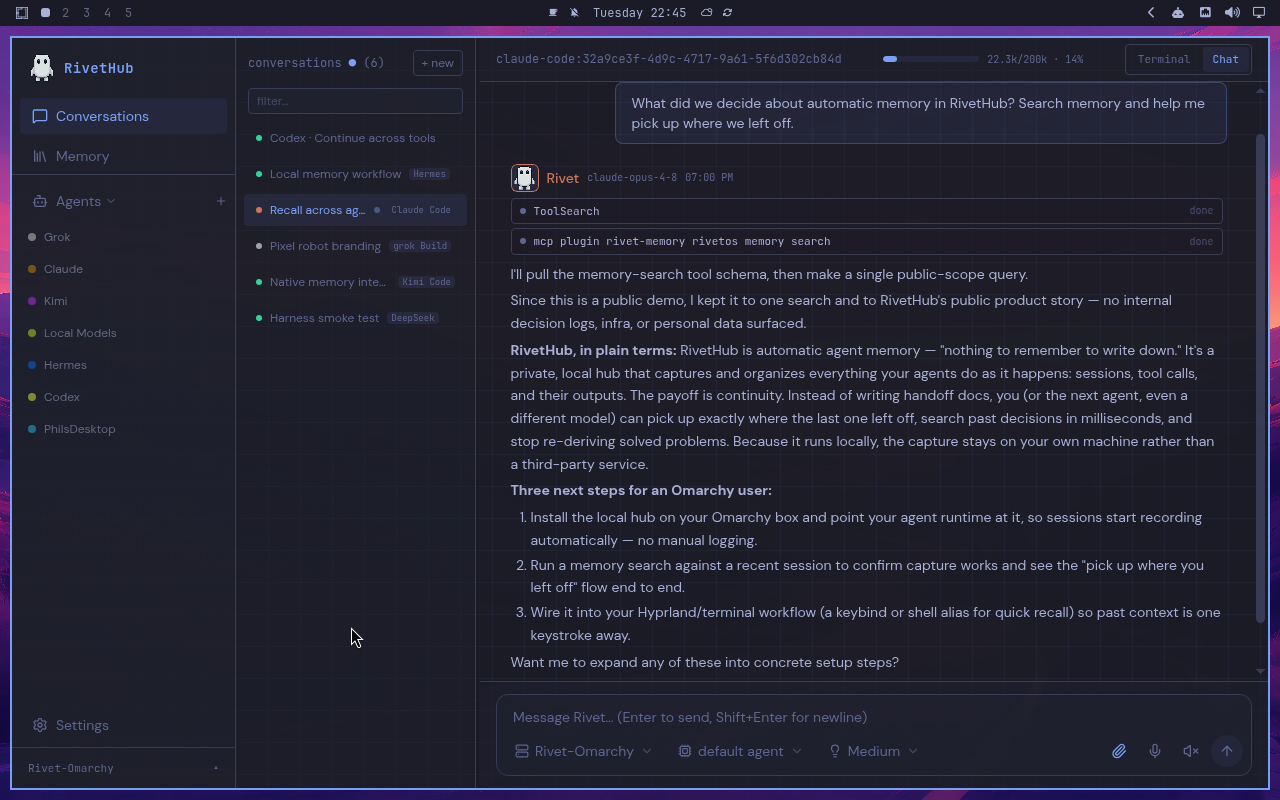Click the monitor display icon in top bar
Viewport: 1280px width, 800px height.
click(x=1259, y=13)
